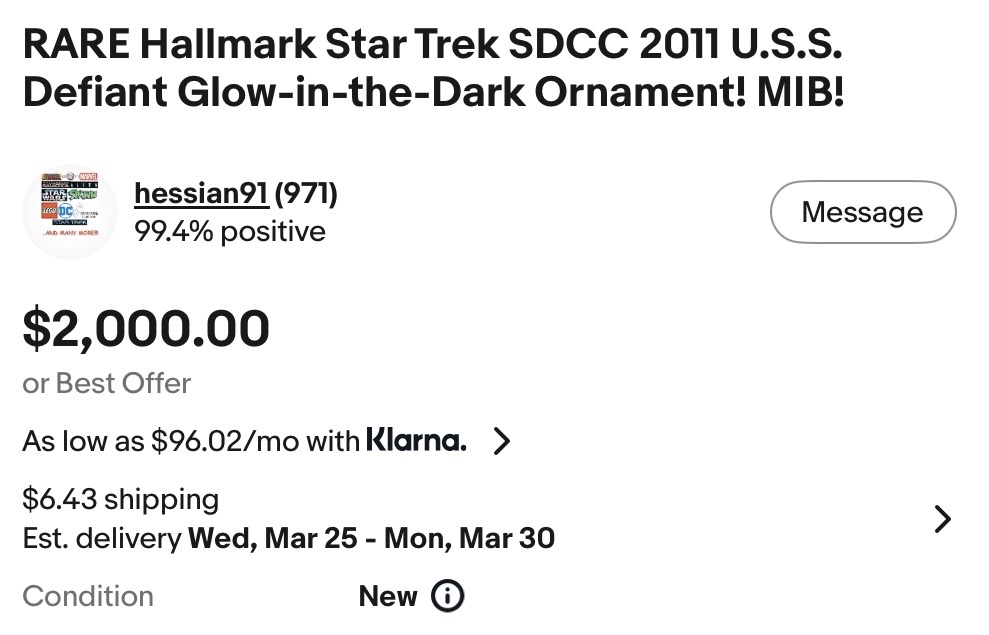Open the $6.43 shipping details
The height and width of the screenshot is (635, 989).
click(x=121, y=498)
